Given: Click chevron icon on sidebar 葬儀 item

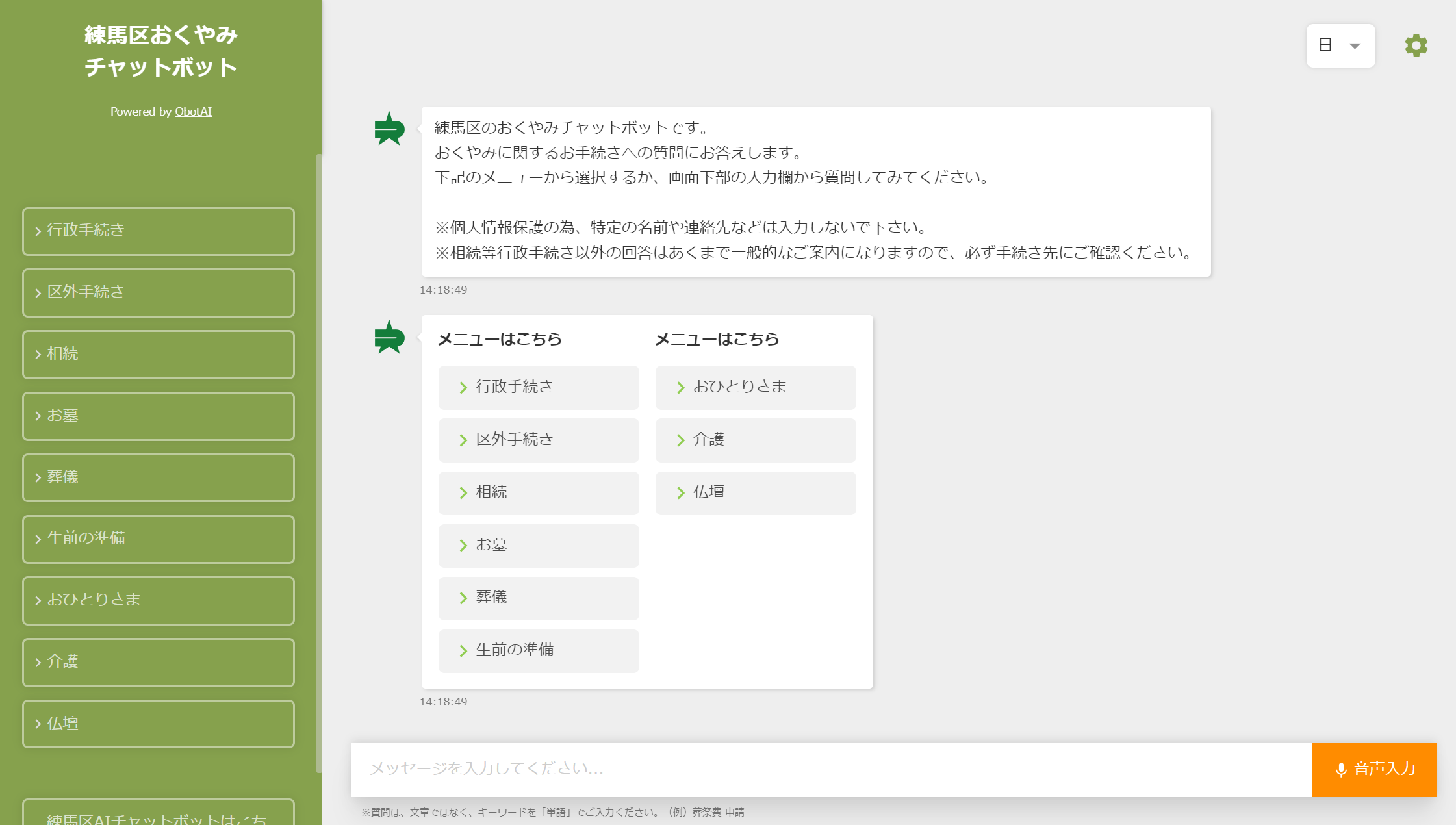Looking at the screenshot, I should (x=38, y=477).
